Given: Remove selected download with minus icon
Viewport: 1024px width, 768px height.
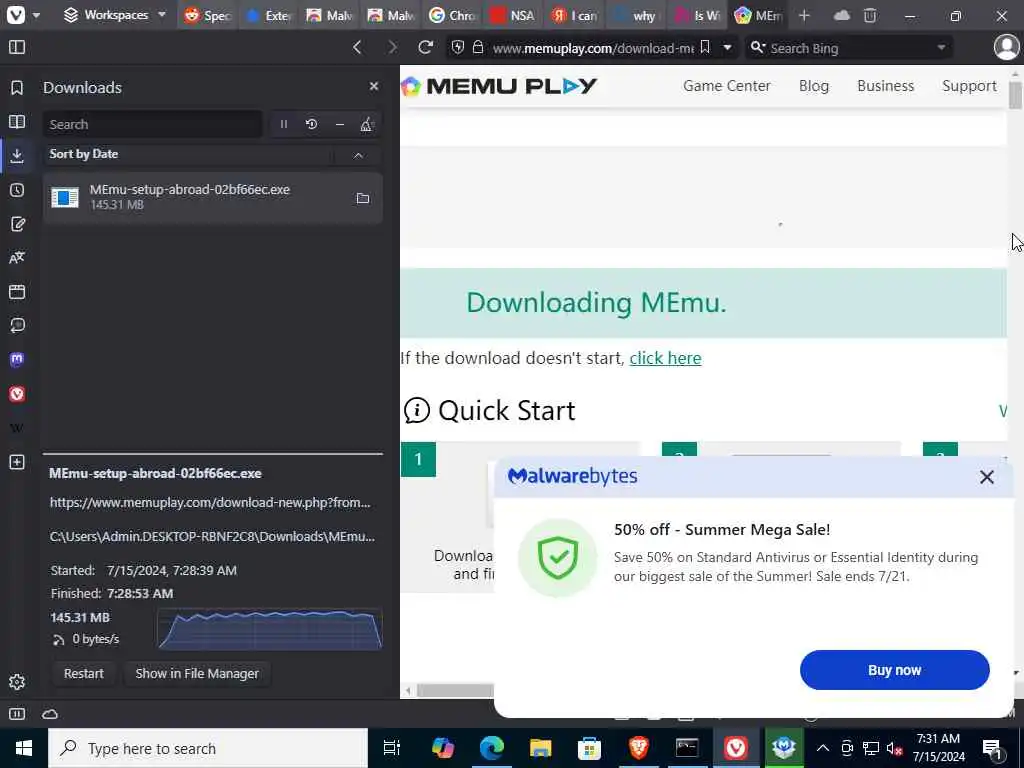Looking at the screenshot, I should pyautogui.click(x=340, y=124).
